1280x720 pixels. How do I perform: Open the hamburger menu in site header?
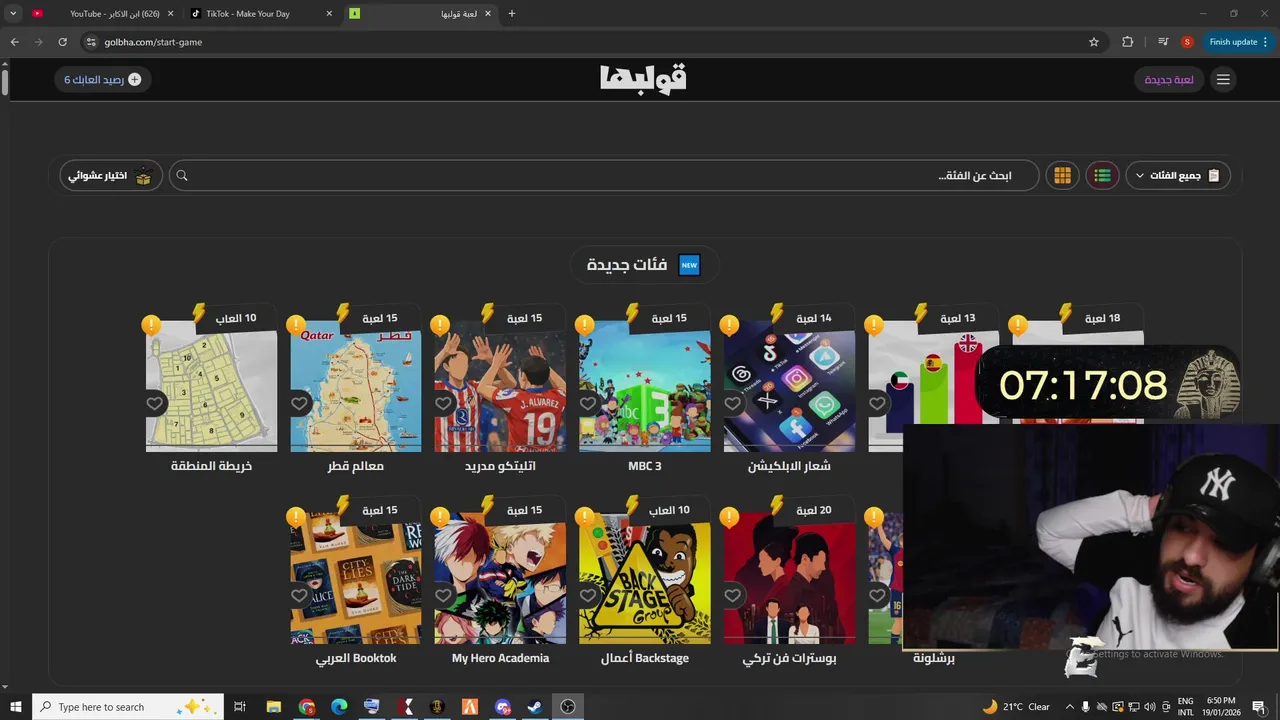pyautogui.click(x=1223, y=79)
